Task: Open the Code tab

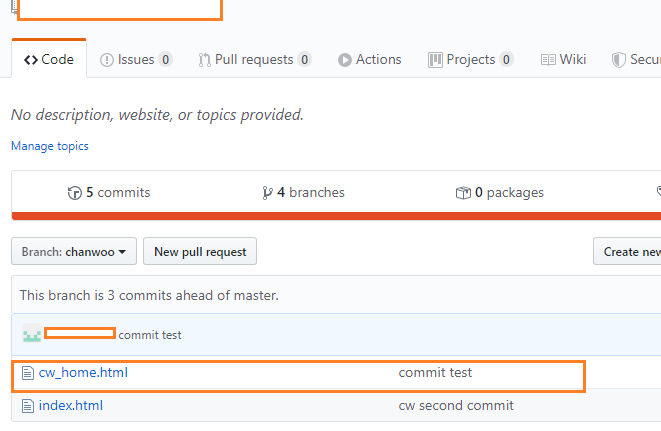Action: point(49,59)
